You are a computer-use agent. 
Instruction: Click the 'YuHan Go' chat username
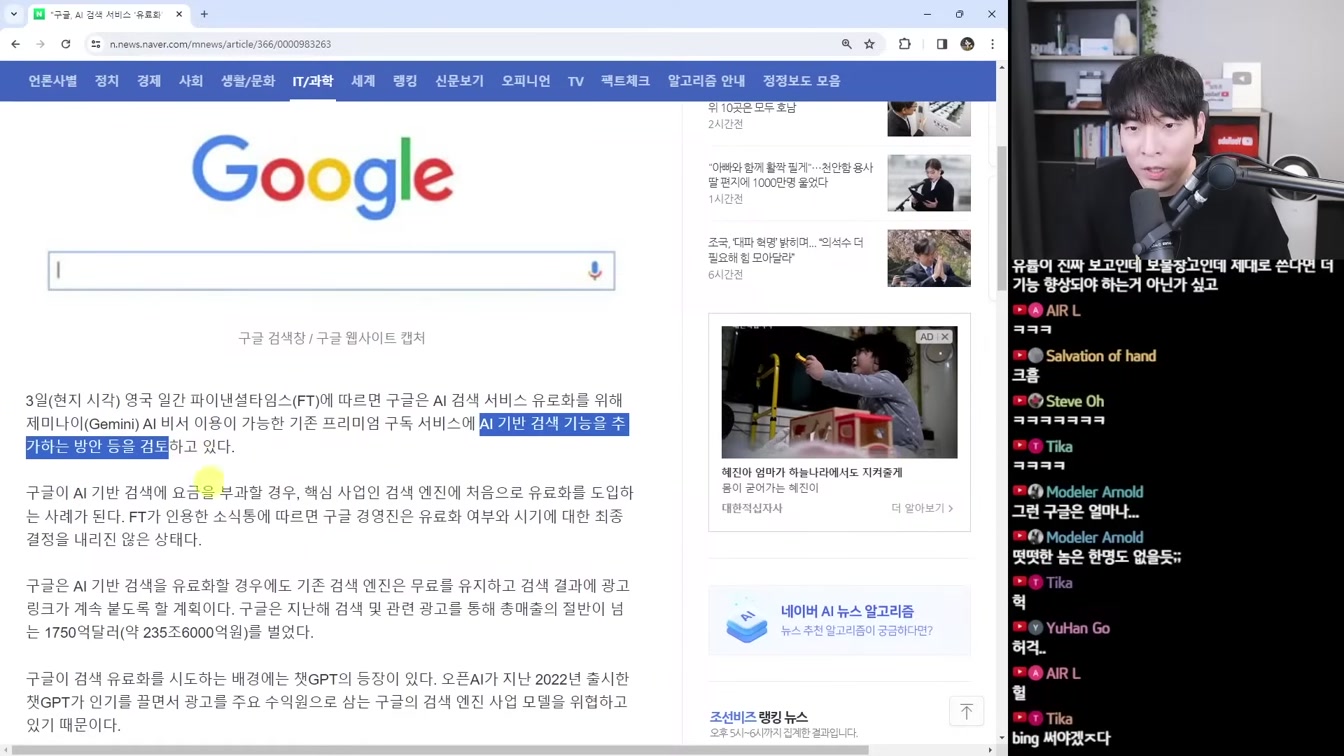(x=1078, y=628)
